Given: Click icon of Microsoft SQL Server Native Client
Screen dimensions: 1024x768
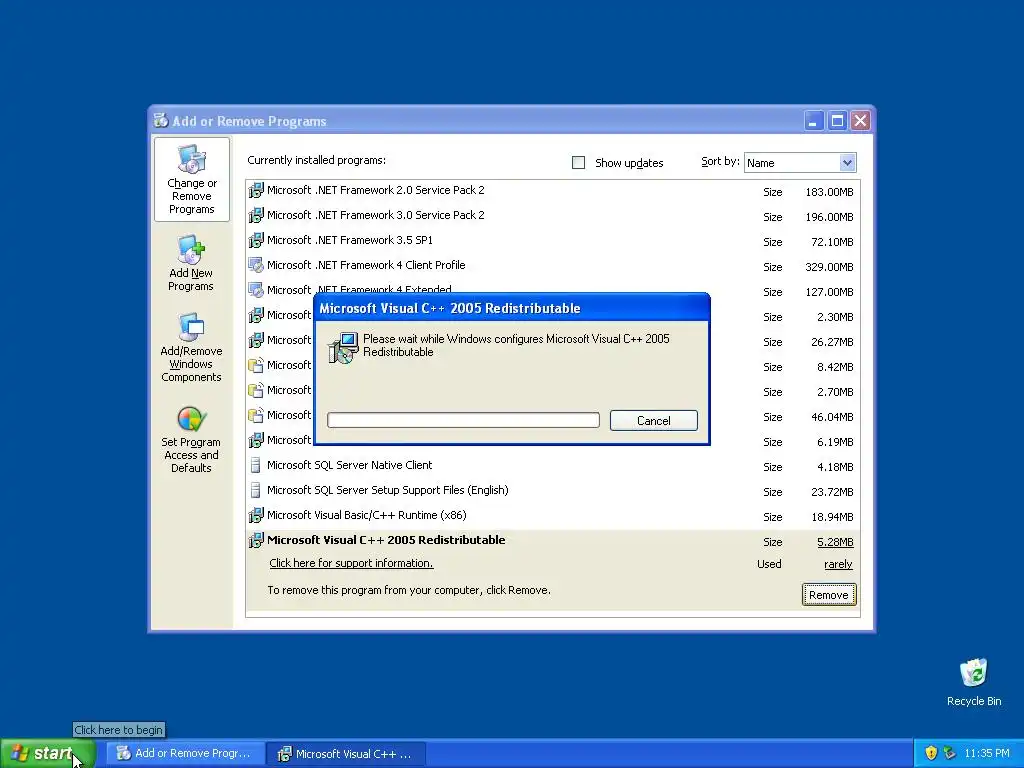Looking at the screenshot, I should pyautogui.click(x=256, y=466).
